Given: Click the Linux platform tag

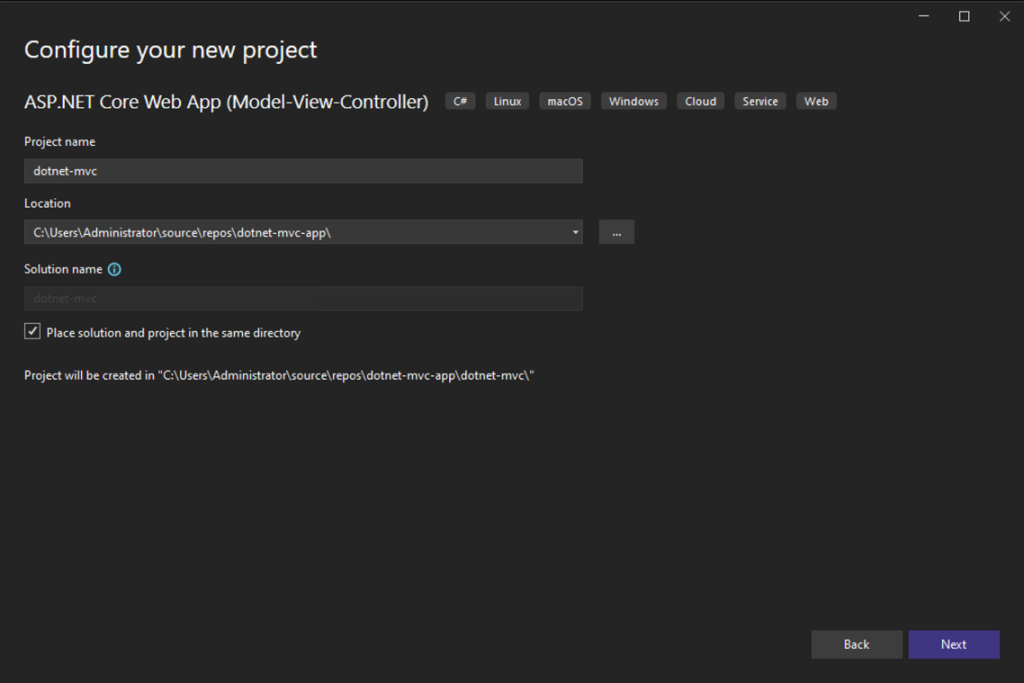Looking at the screenshot, I should [x=506, y=100].
